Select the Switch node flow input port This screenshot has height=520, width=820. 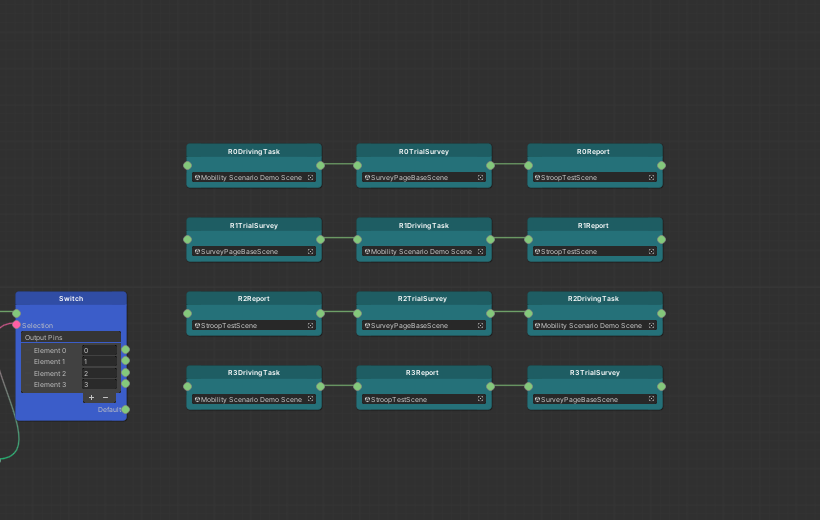(x=16, y=313)
